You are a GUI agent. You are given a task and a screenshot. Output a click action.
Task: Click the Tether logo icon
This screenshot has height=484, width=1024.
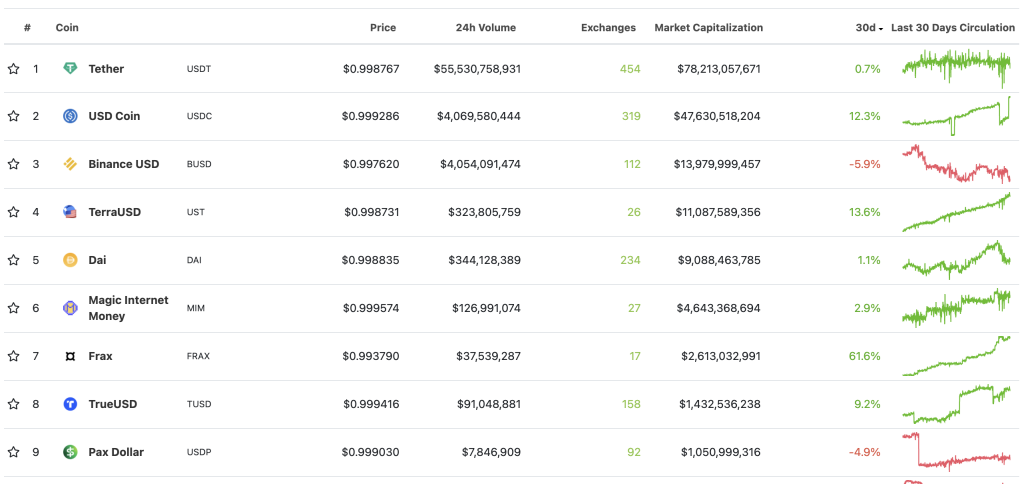click(x=70, y=69)
